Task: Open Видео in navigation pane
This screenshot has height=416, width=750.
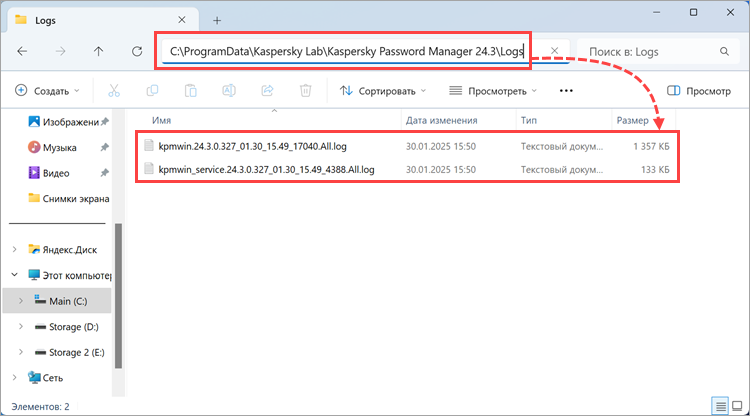Action: tap(49, 173)
